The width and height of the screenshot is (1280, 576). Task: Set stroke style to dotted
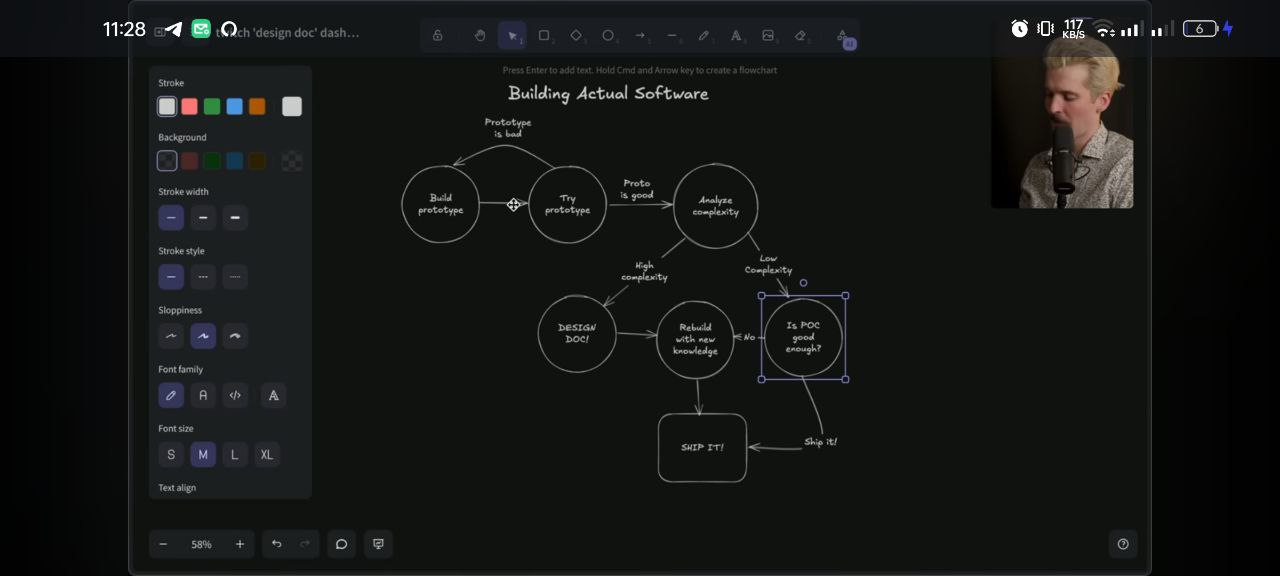pyautogui.click(x=235, y=277)
